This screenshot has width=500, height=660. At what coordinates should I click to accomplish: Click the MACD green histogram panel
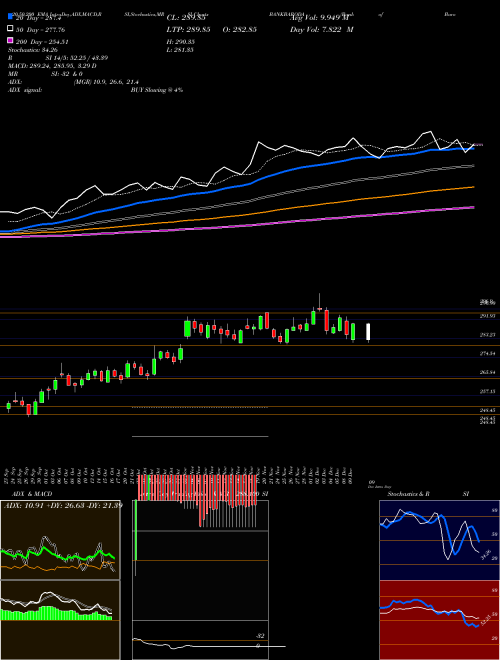point(60,620)
